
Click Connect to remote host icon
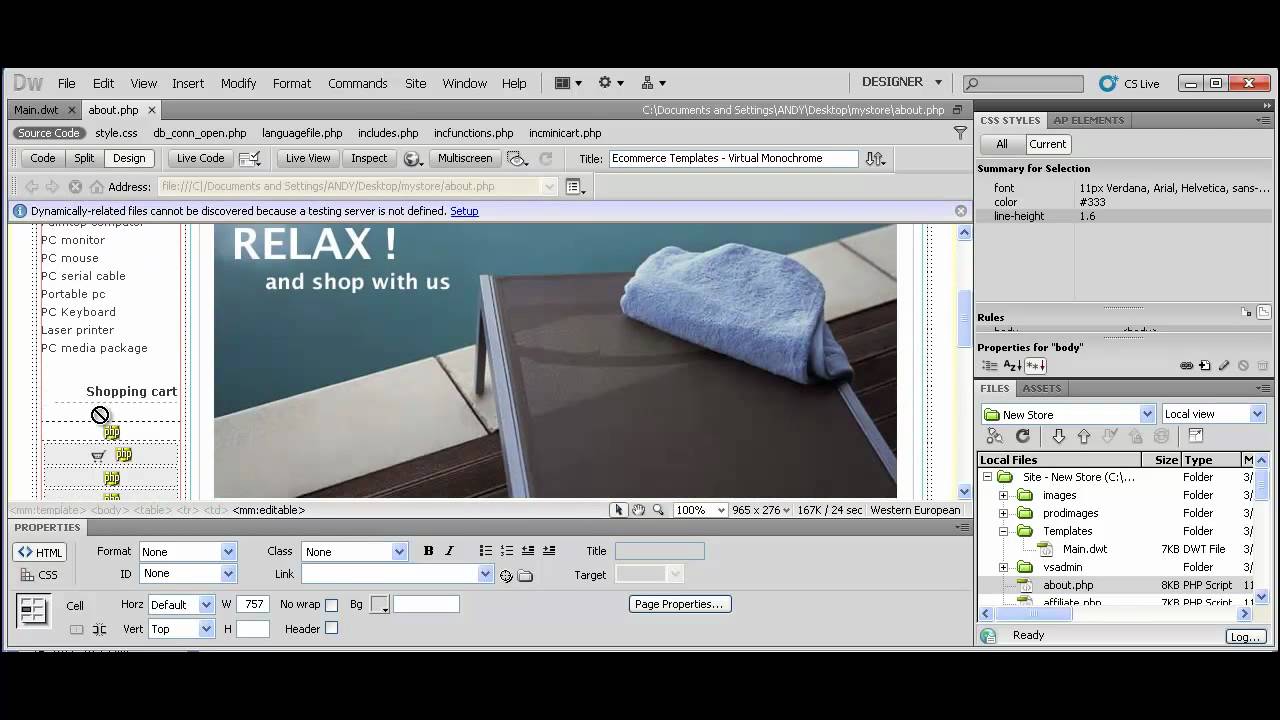994,436
